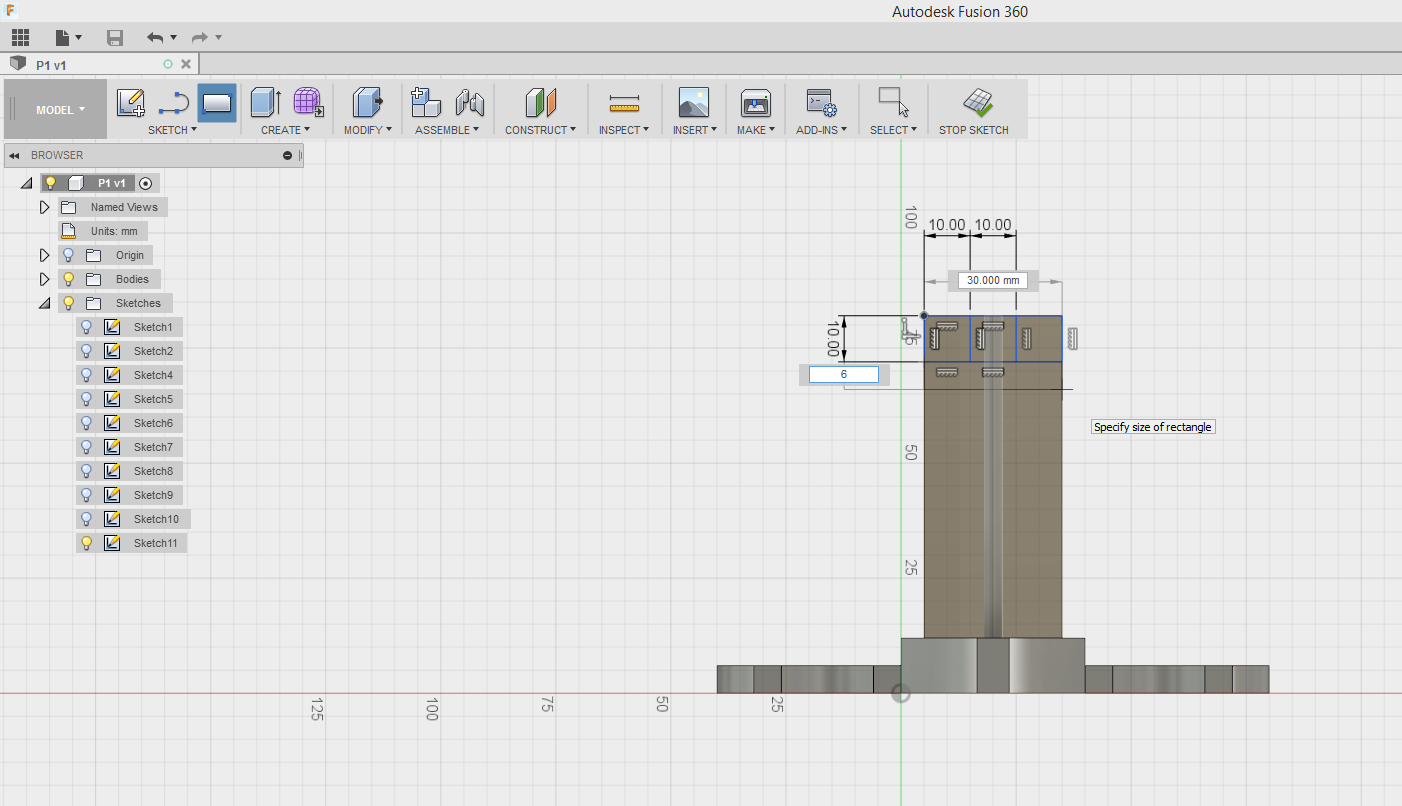Click the Named Views label
Image resolution: width=1402 pixels, height=806 pixels.
124,207
